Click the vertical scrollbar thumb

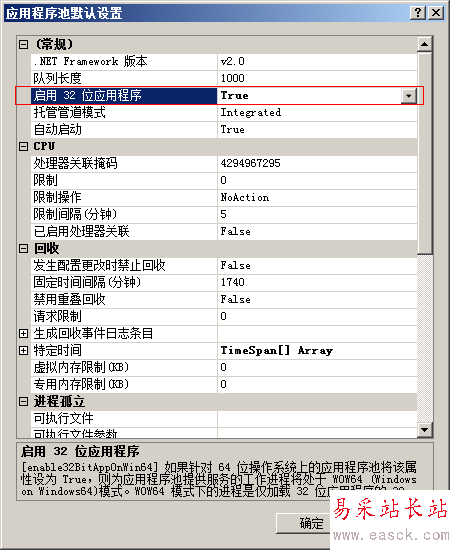(425, 153)
